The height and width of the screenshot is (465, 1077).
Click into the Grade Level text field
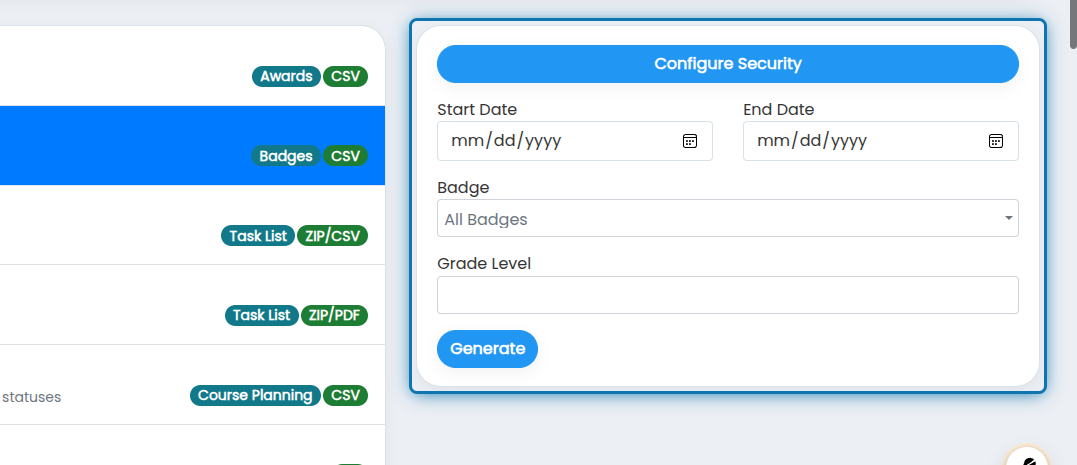(727, 295)
